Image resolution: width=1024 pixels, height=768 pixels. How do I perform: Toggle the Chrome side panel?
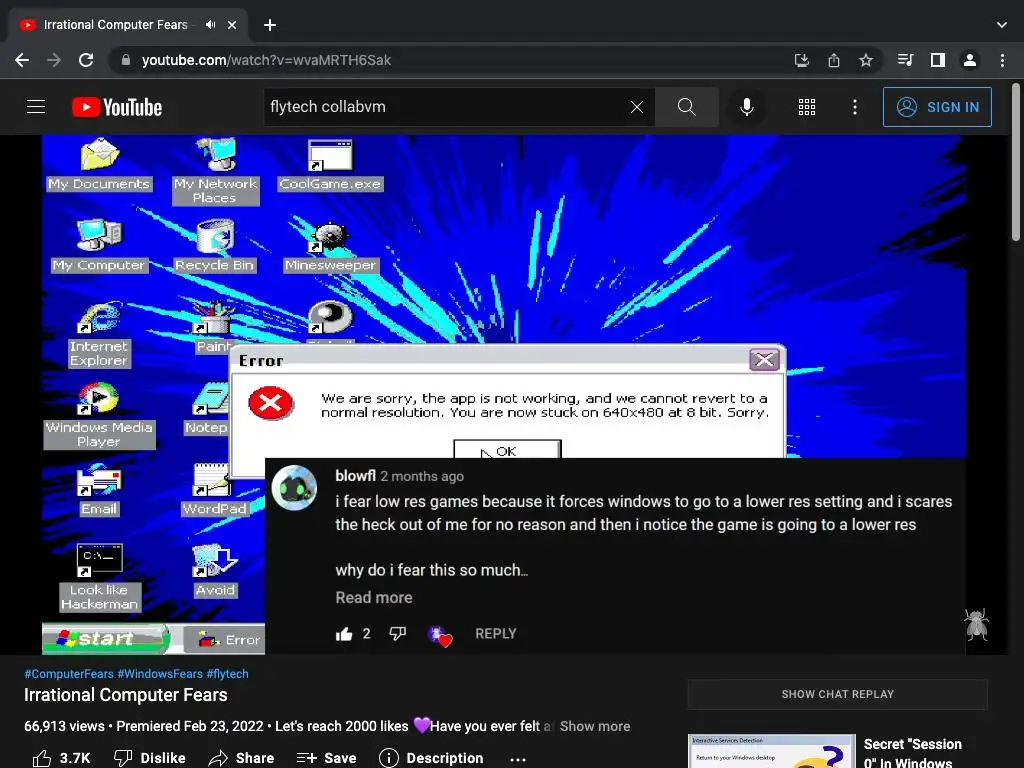938,60
